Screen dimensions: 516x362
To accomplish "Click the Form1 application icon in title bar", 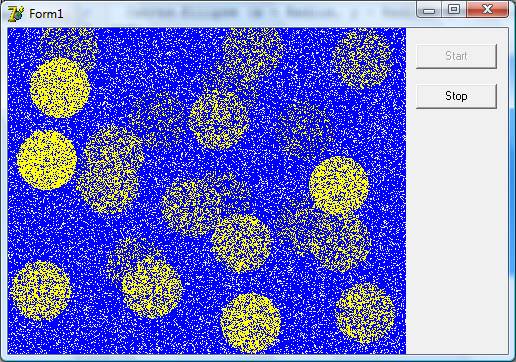I will tap(15, 14).
